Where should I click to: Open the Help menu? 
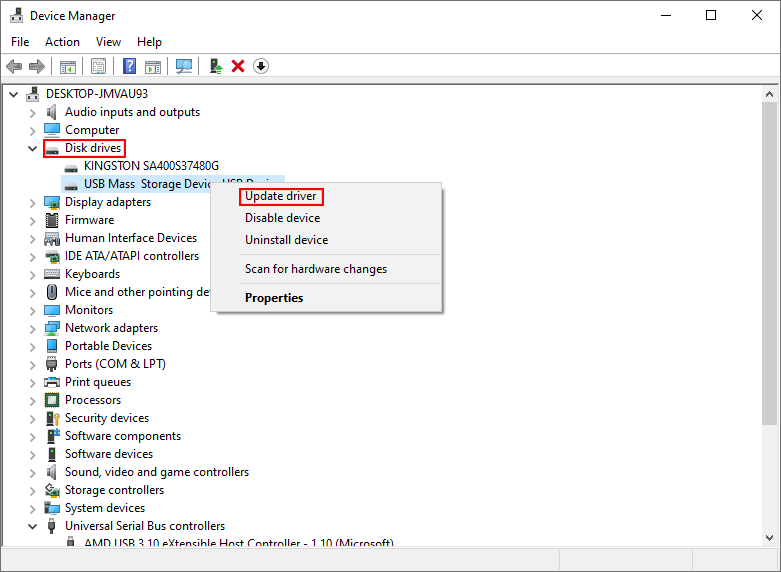[149, 42]
